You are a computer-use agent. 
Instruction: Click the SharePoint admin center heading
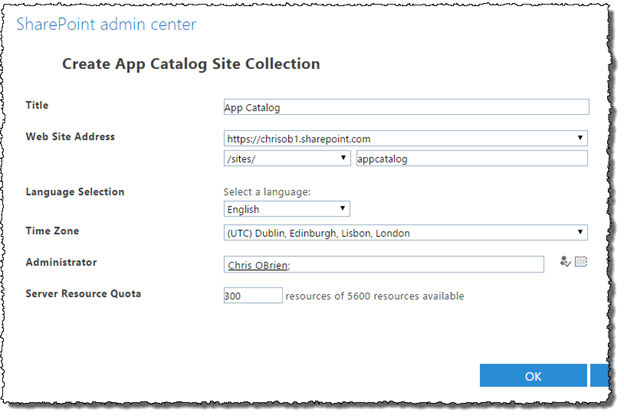(106, 24)
